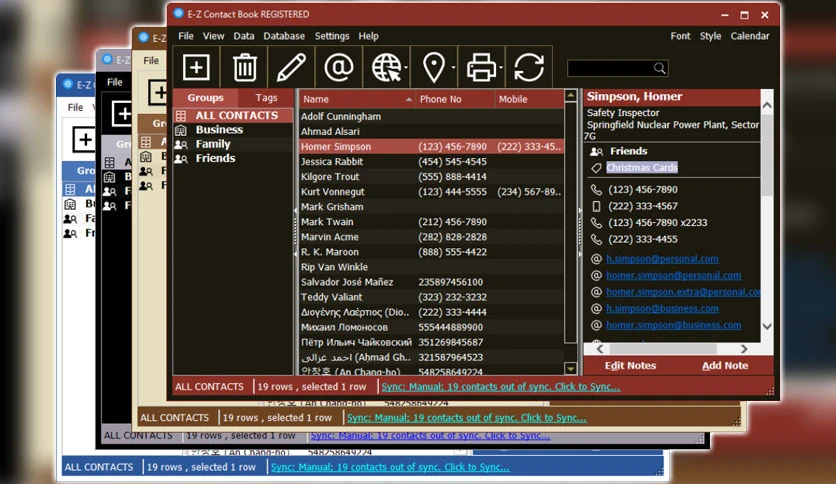The height and width of the screenshot is (484, 836).
Task: Click the Delete contact trash icon
Action: (x=245, y=67)
